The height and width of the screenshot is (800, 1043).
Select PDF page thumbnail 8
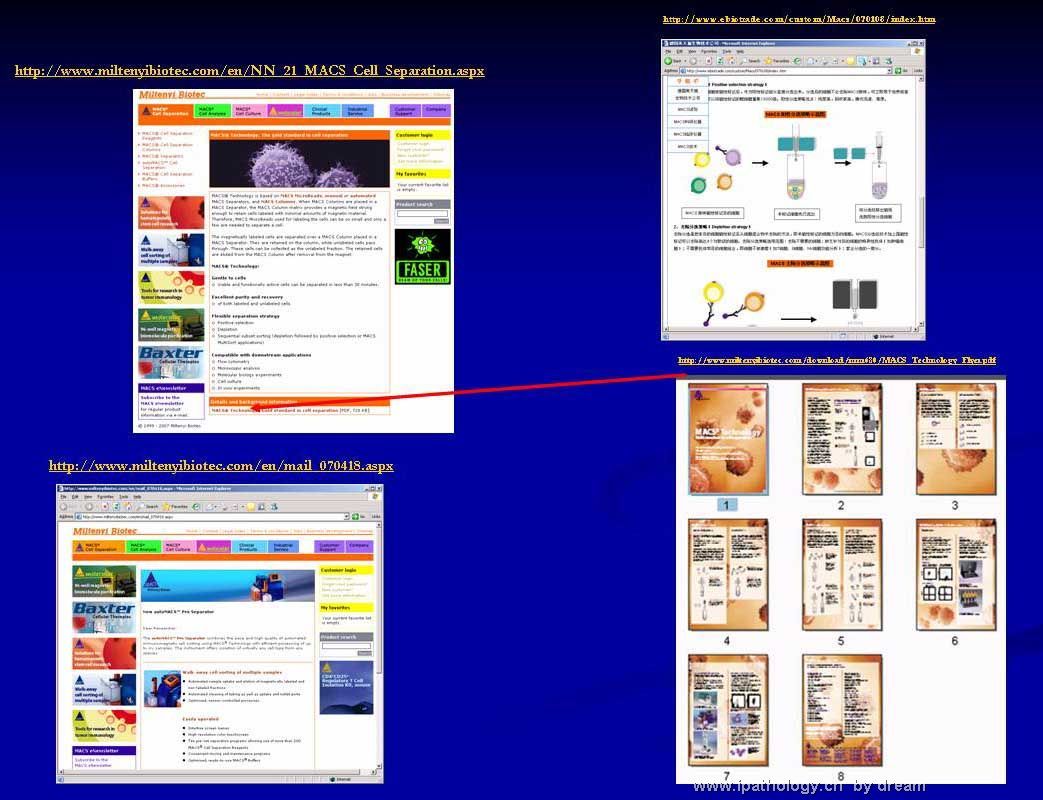pyautogui.click(x=842, y=710)
